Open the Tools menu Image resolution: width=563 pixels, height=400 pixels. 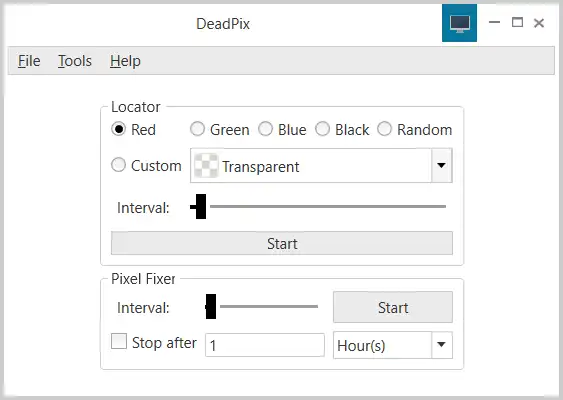point(75,61)
